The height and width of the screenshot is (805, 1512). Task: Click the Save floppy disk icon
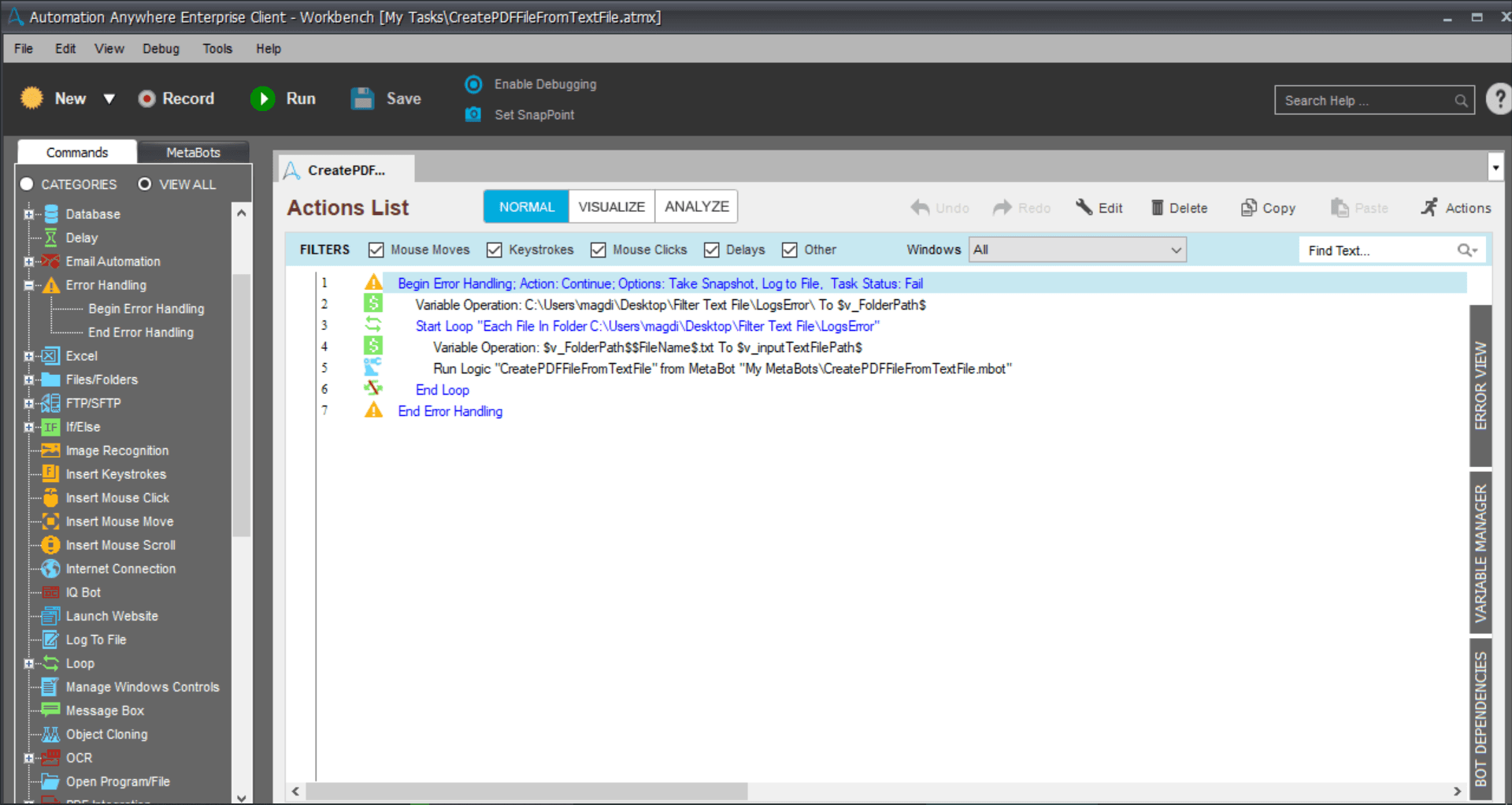point(362,98)
